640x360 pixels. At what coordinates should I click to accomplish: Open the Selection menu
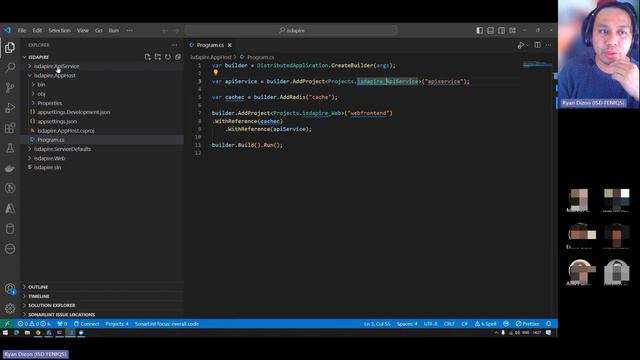coord(59,31)
